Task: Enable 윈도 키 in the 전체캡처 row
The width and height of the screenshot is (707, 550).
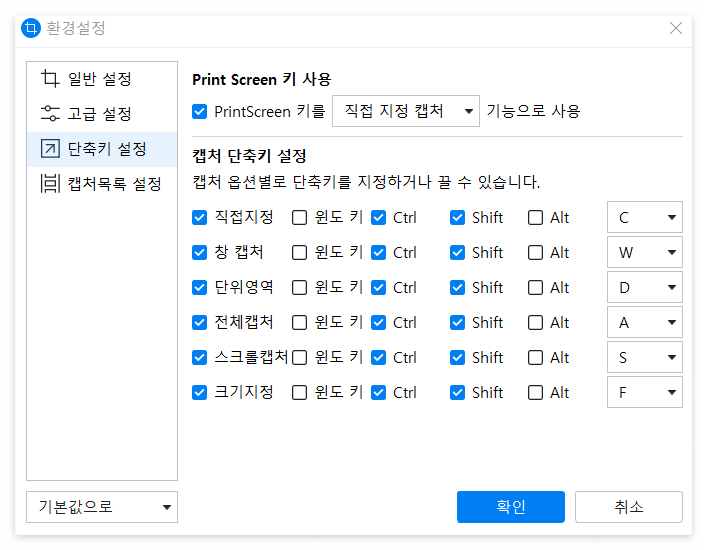Action: (299, 323)
